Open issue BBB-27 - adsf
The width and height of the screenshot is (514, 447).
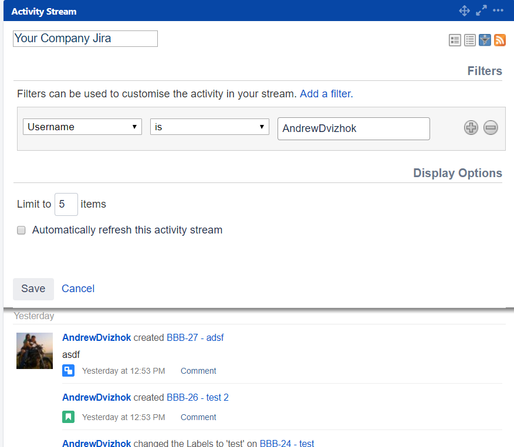click(x=195, y=338)
